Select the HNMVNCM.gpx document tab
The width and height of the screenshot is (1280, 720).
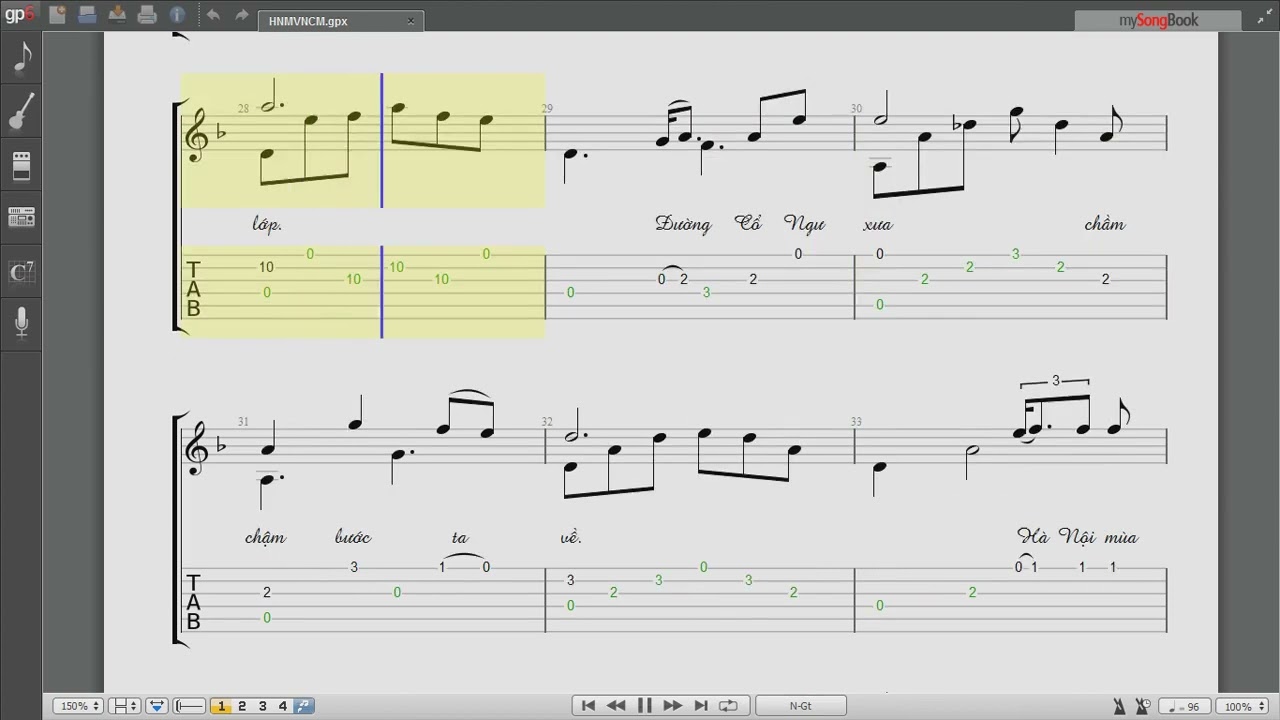tap(340, 21)
